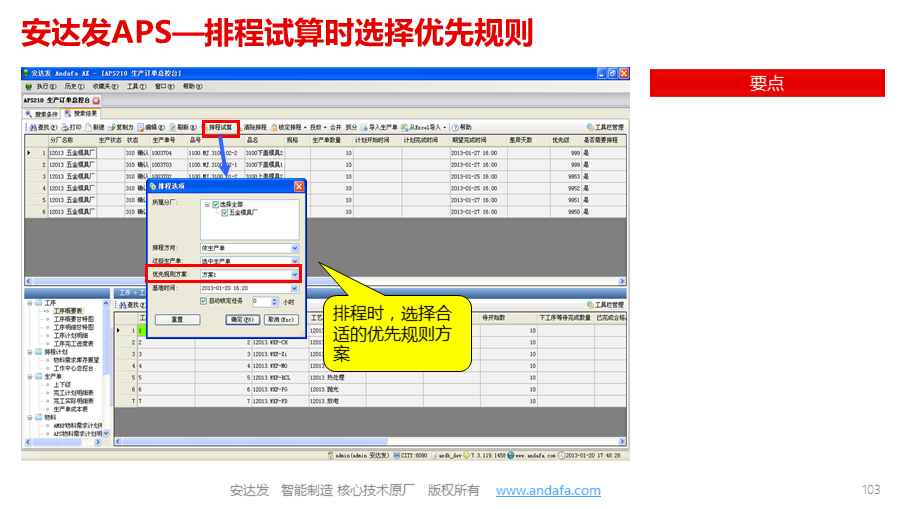Click the 导入生产单 toolbar icon

[x=364, y=128]
